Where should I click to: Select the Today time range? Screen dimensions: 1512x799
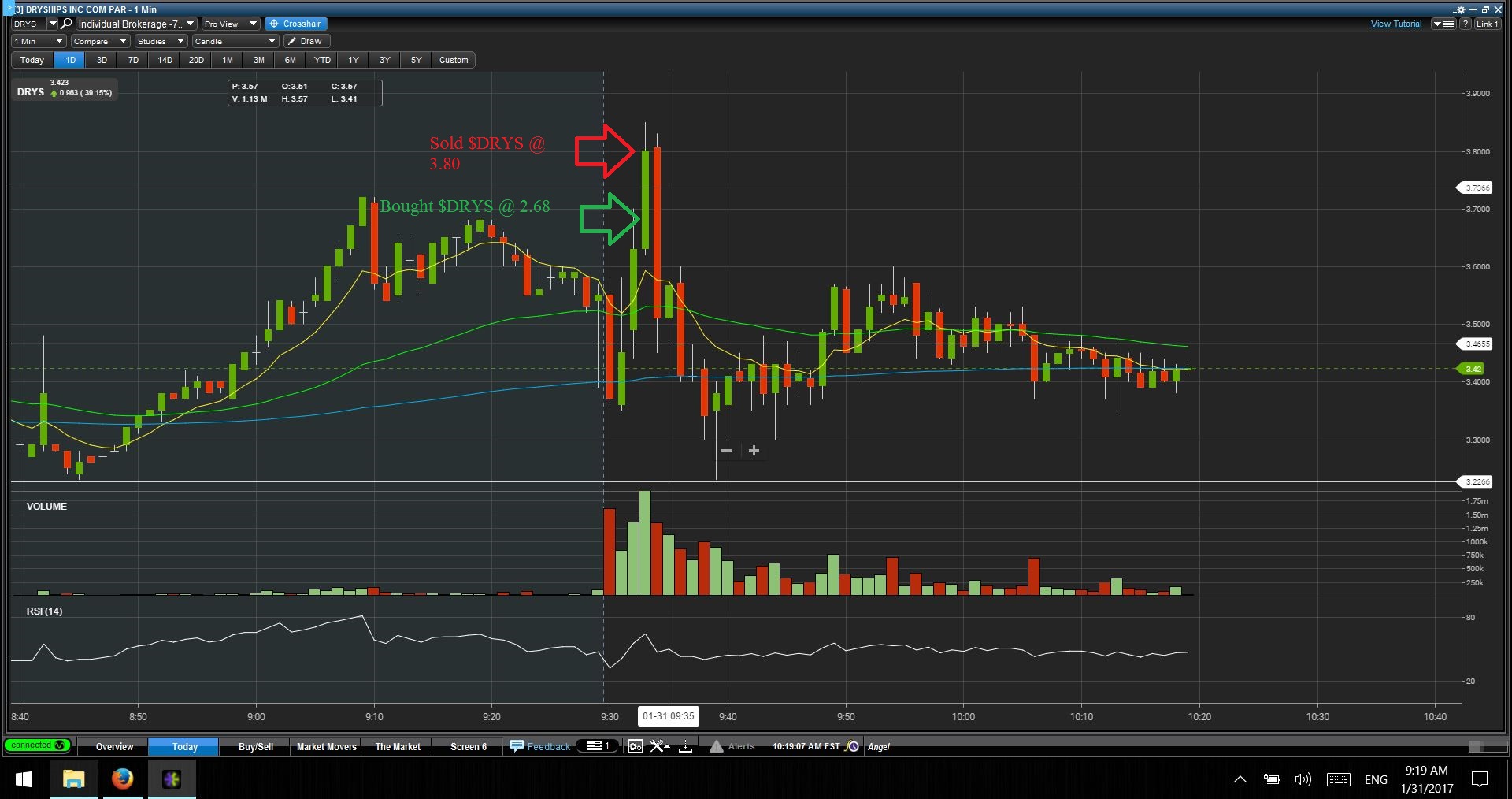(x=32, y=60)
